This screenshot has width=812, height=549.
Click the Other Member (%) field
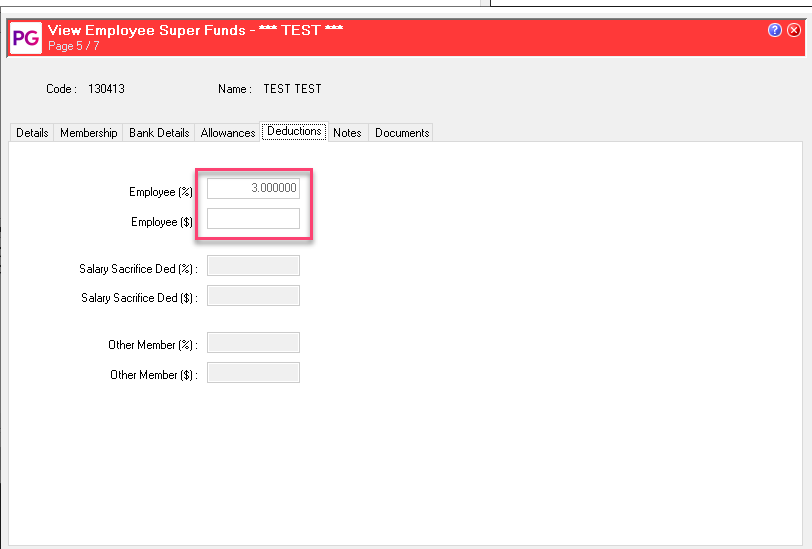[253, 343]
